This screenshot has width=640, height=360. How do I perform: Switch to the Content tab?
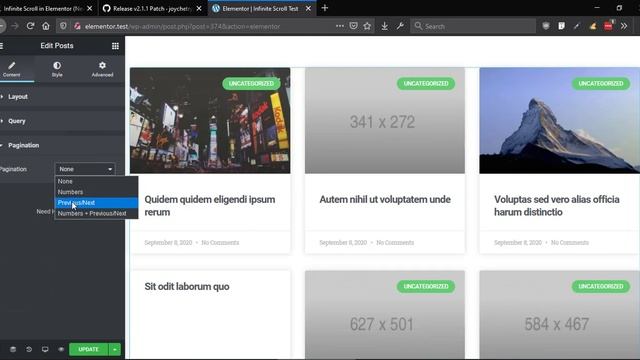pyautogui.click(x=11, y=69)
